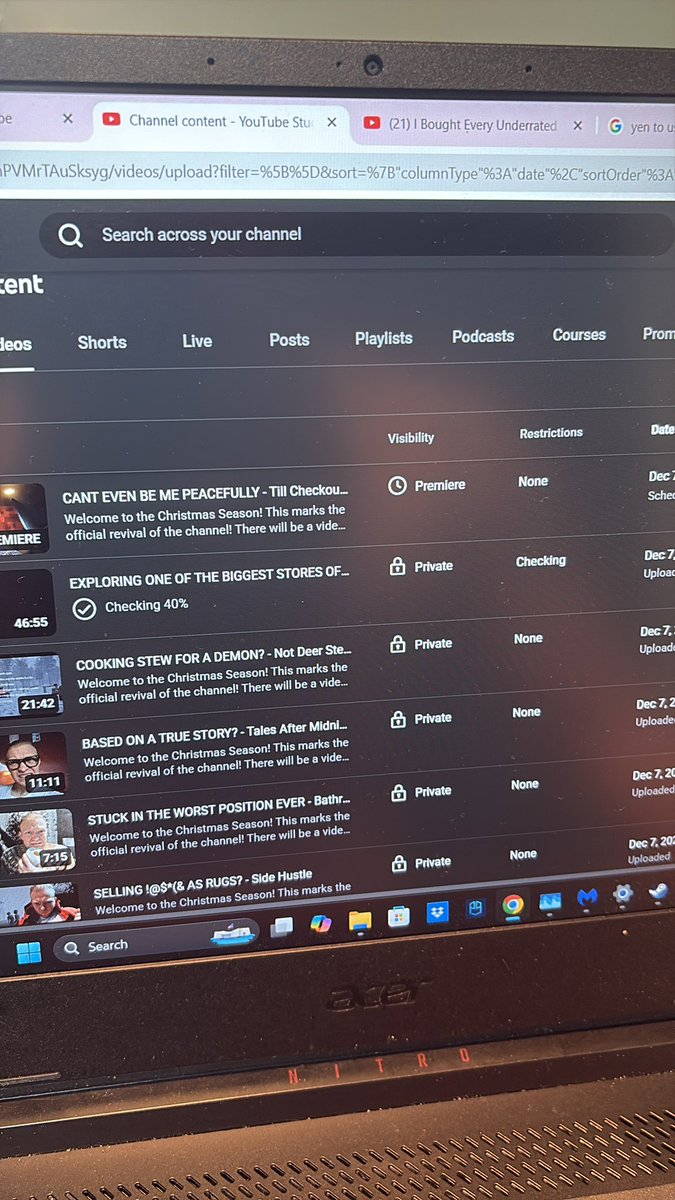Open Private visibility menu for STUCK IN THE WORST POSITION
Screen dimensions: 675x1200
tap(421, 792)
